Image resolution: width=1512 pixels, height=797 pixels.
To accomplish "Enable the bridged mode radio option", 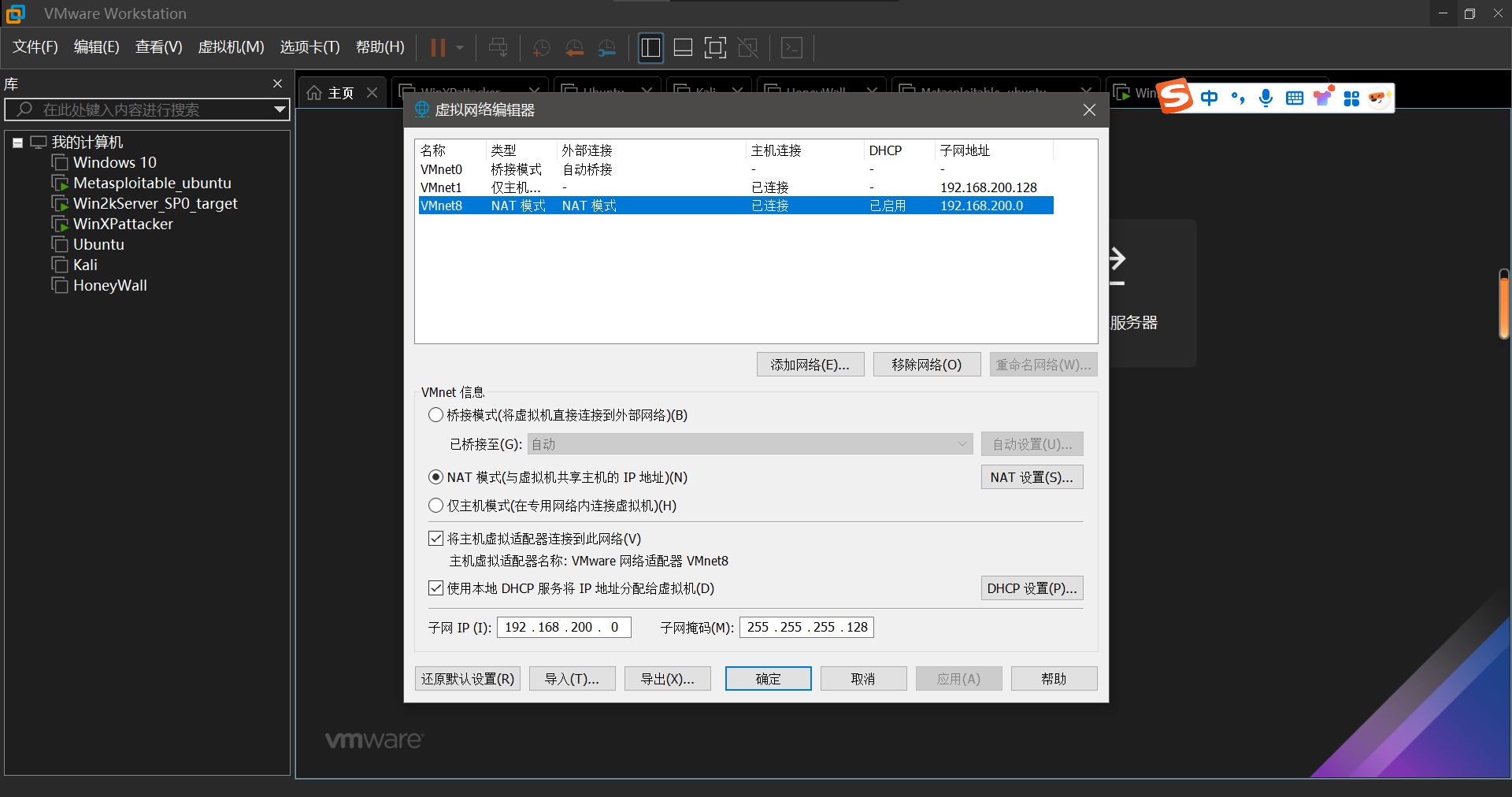I will [436, 415].
